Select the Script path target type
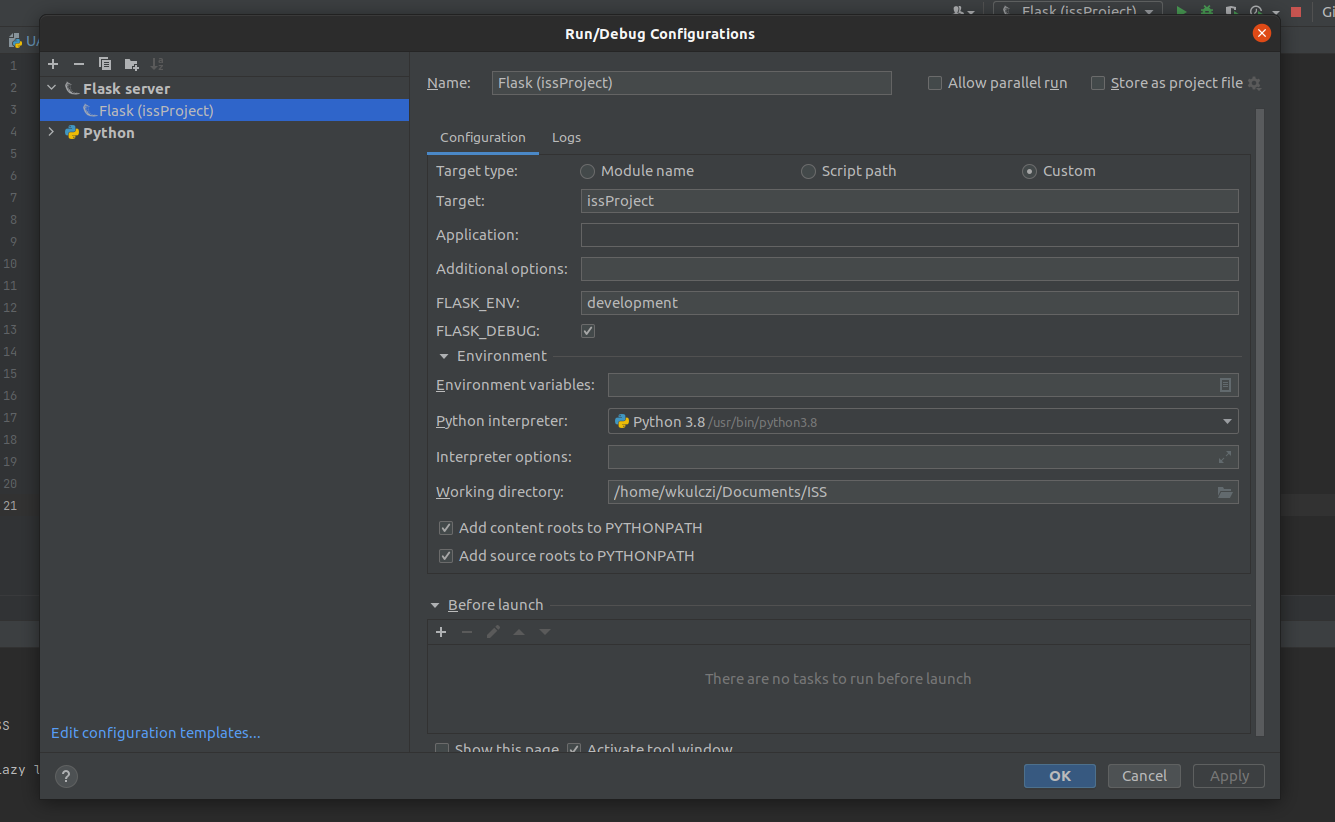 pyautogui.click(x=808, y=171)
